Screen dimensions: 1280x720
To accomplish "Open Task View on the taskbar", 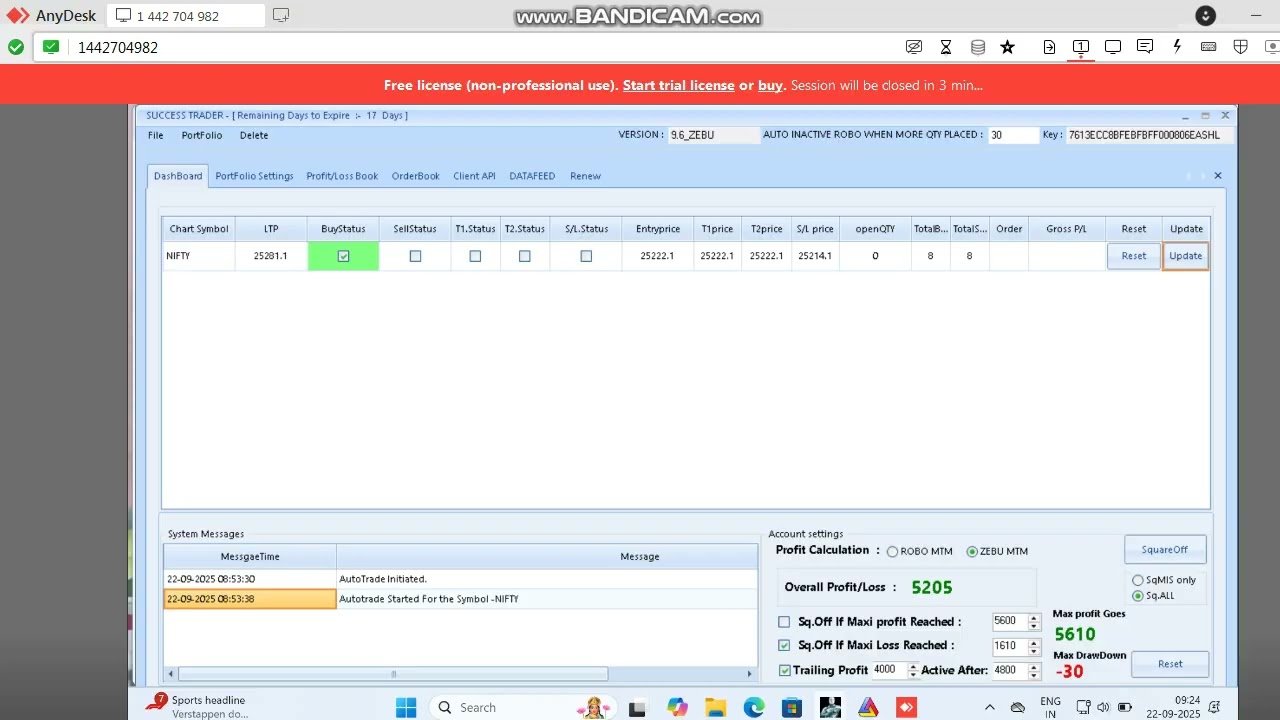I will [x=636, y=707].
